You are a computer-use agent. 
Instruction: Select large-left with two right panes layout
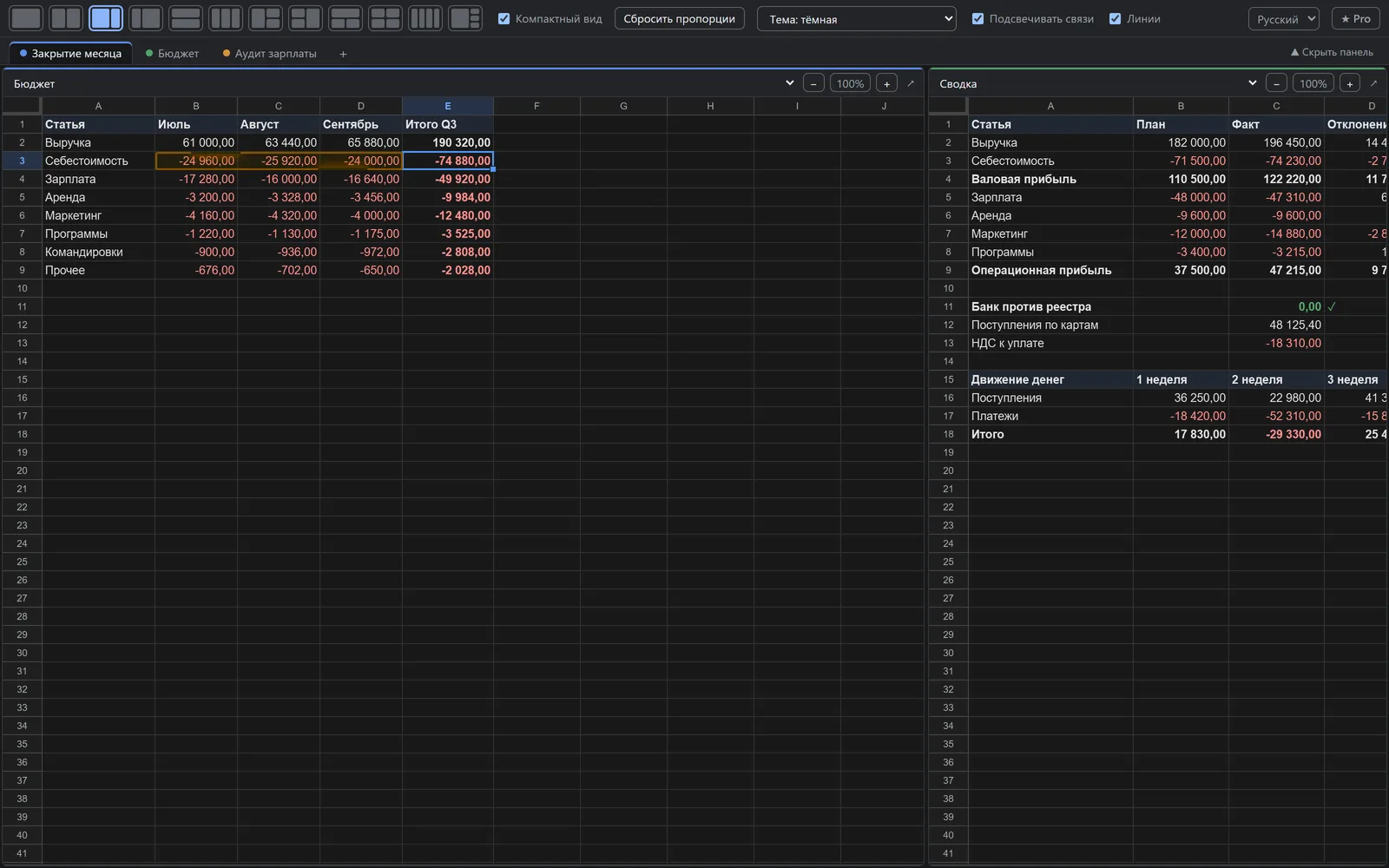[266, 18]
